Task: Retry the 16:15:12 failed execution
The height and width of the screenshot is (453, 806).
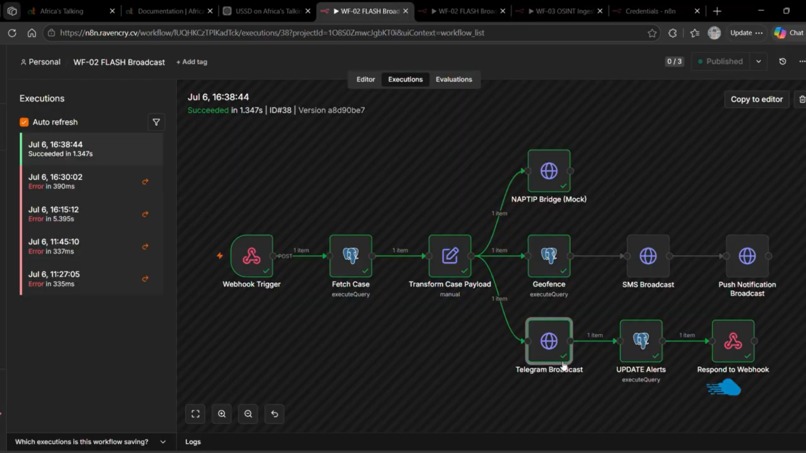Action: point(145,214)
